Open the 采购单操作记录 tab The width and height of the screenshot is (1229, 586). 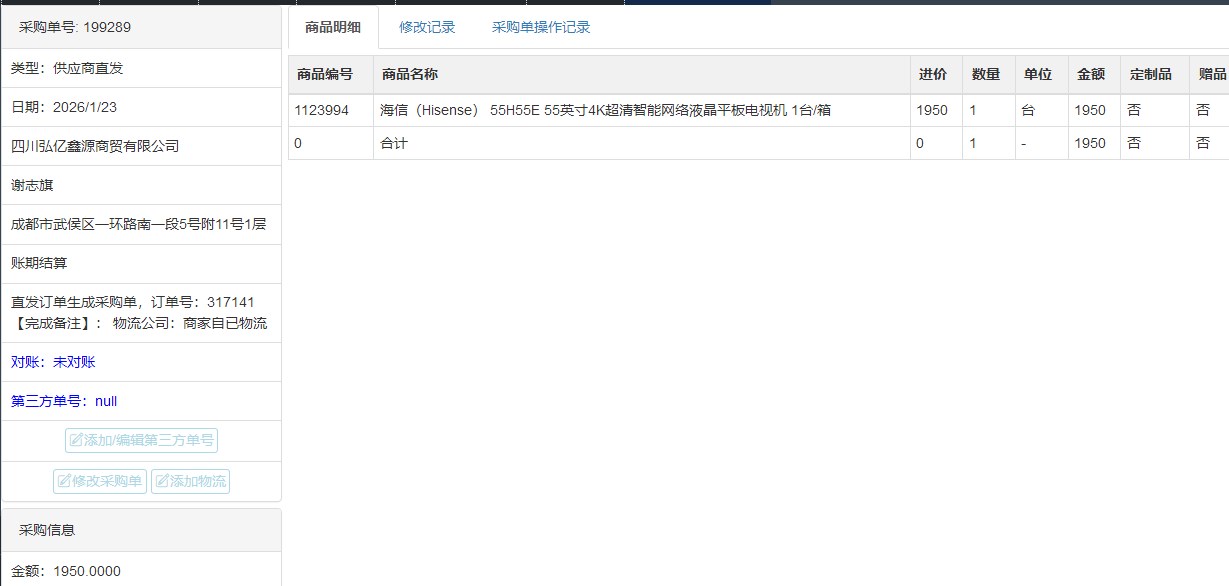(541, 28)
